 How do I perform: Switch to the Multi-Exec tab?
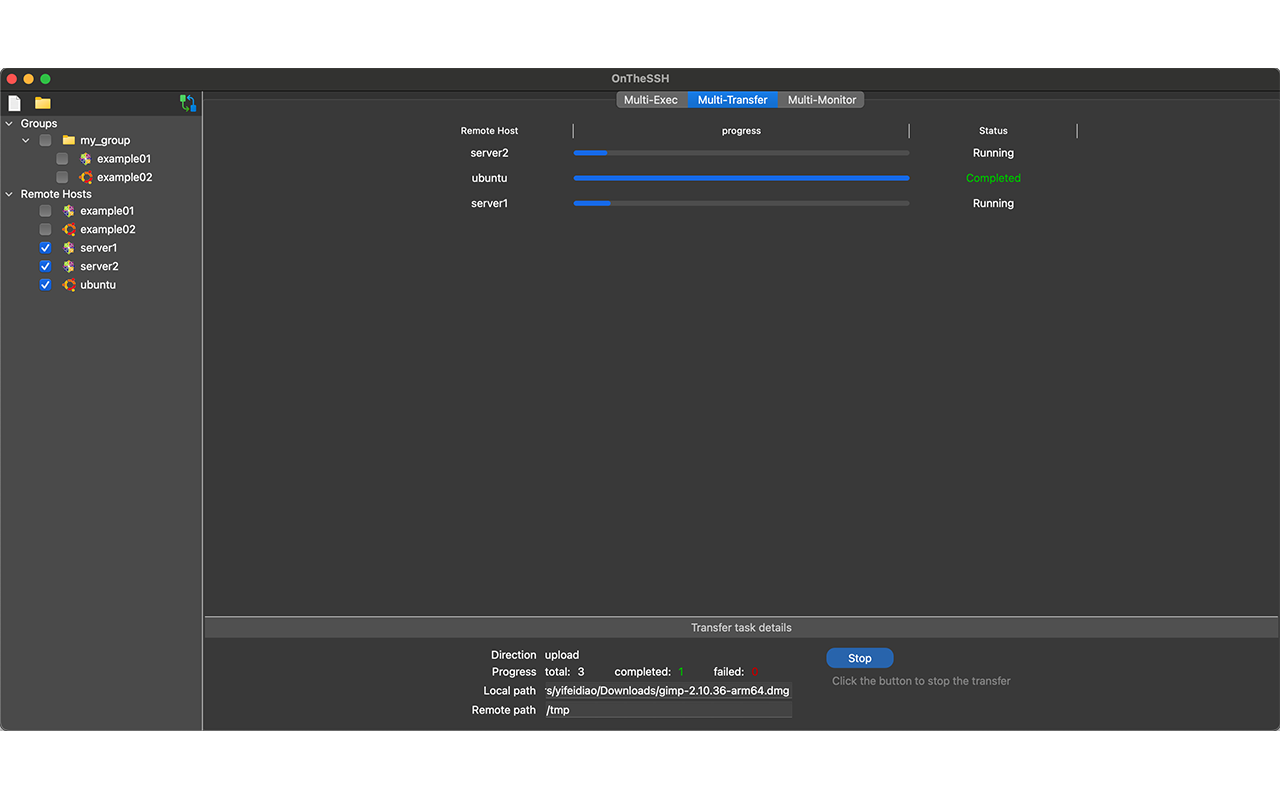(651, 99)
